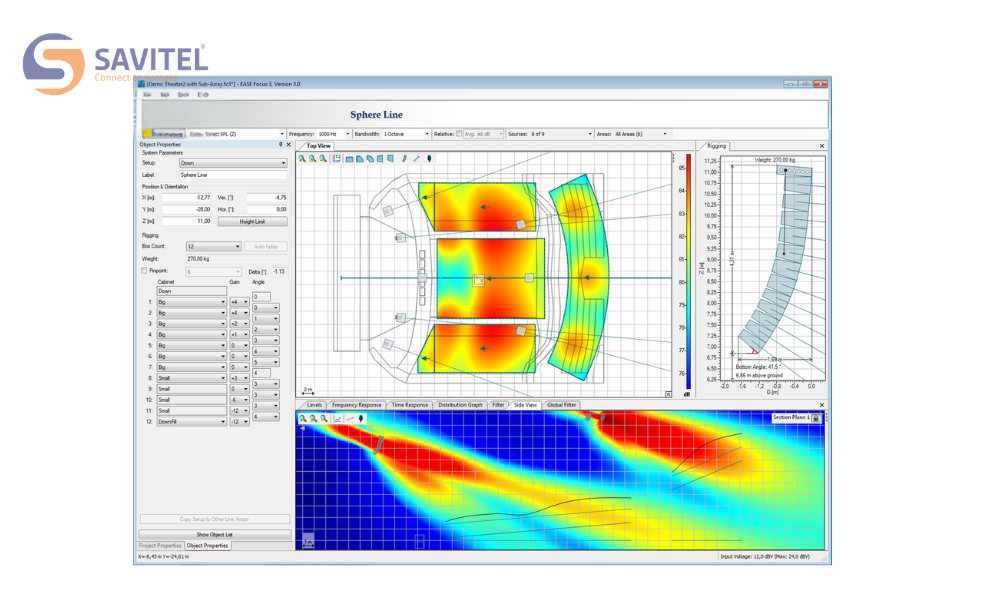
Task: Select the Top View tab
Action: 318,146
